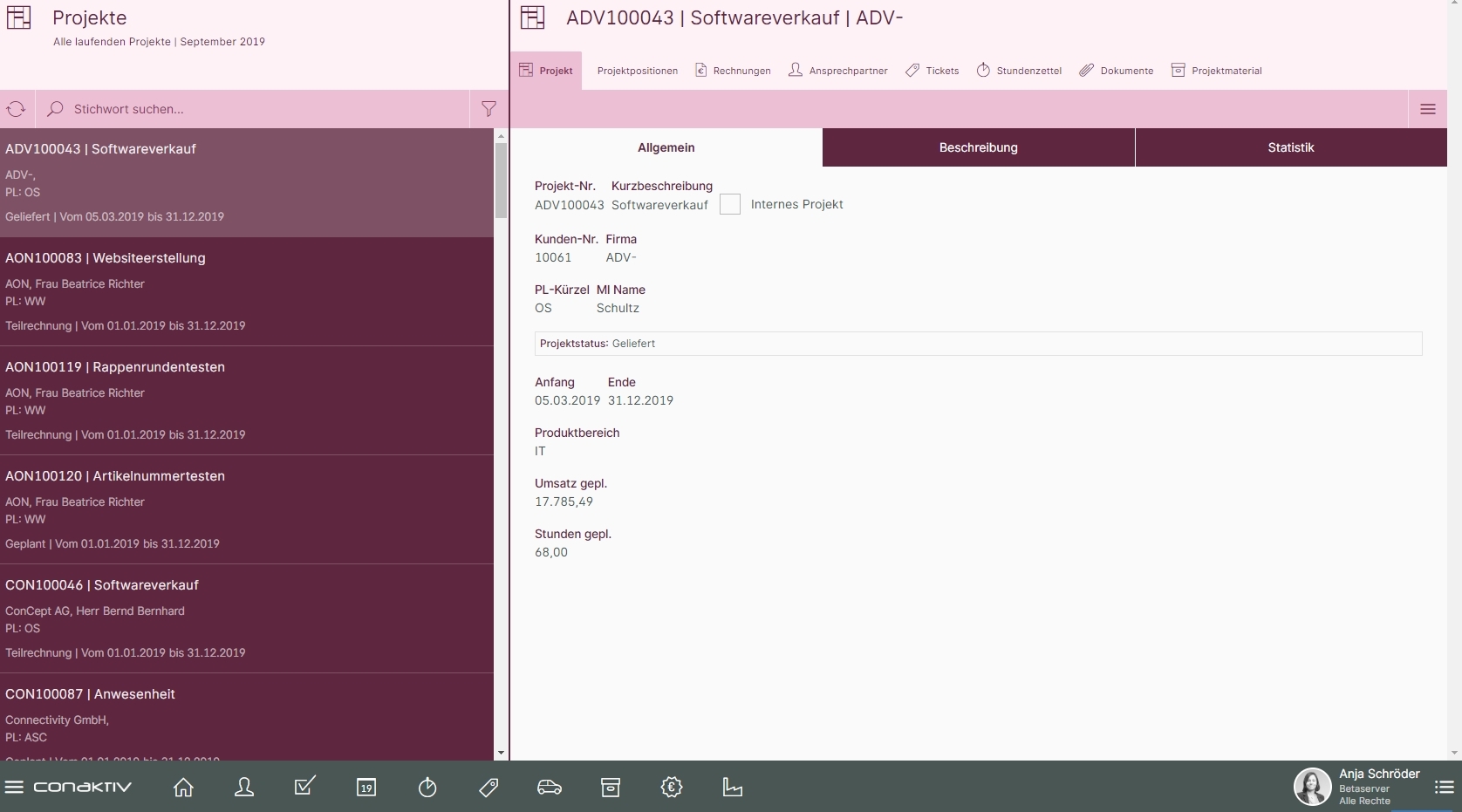The image size is (1462, 812).
Task: Open the list icon beside user profile
Action: (1444, 788)
